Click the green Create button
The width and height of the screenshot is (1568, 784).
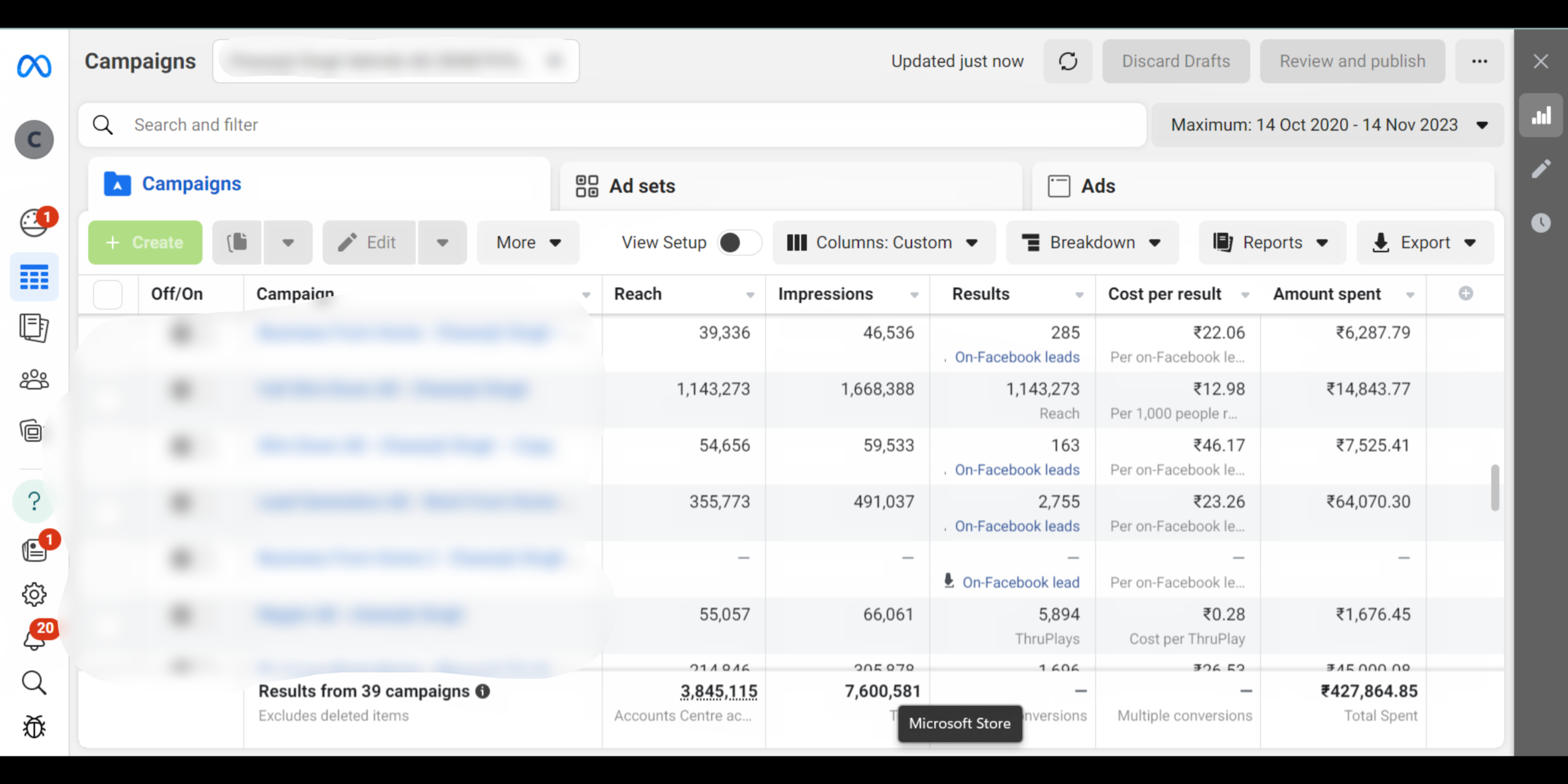pos(145,243)
